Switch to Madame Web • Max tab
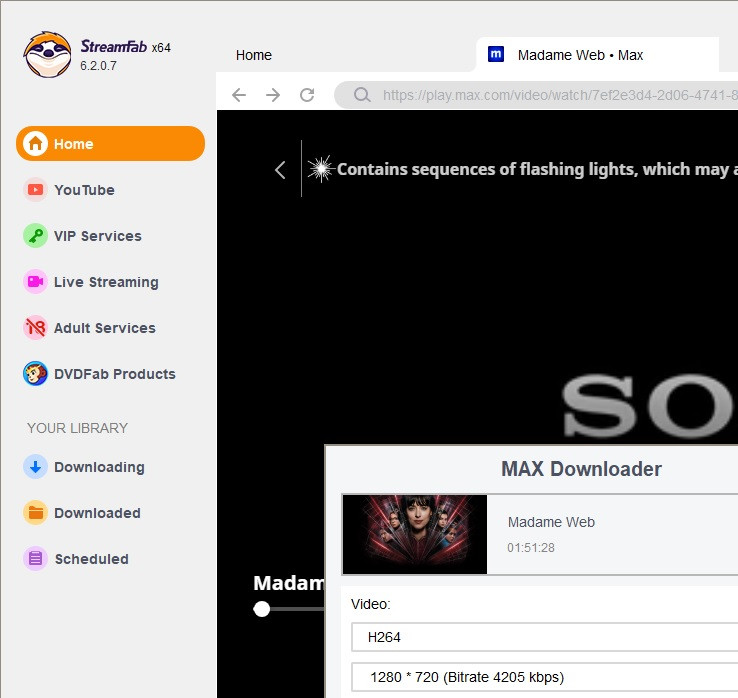 (x=598, y=55)
